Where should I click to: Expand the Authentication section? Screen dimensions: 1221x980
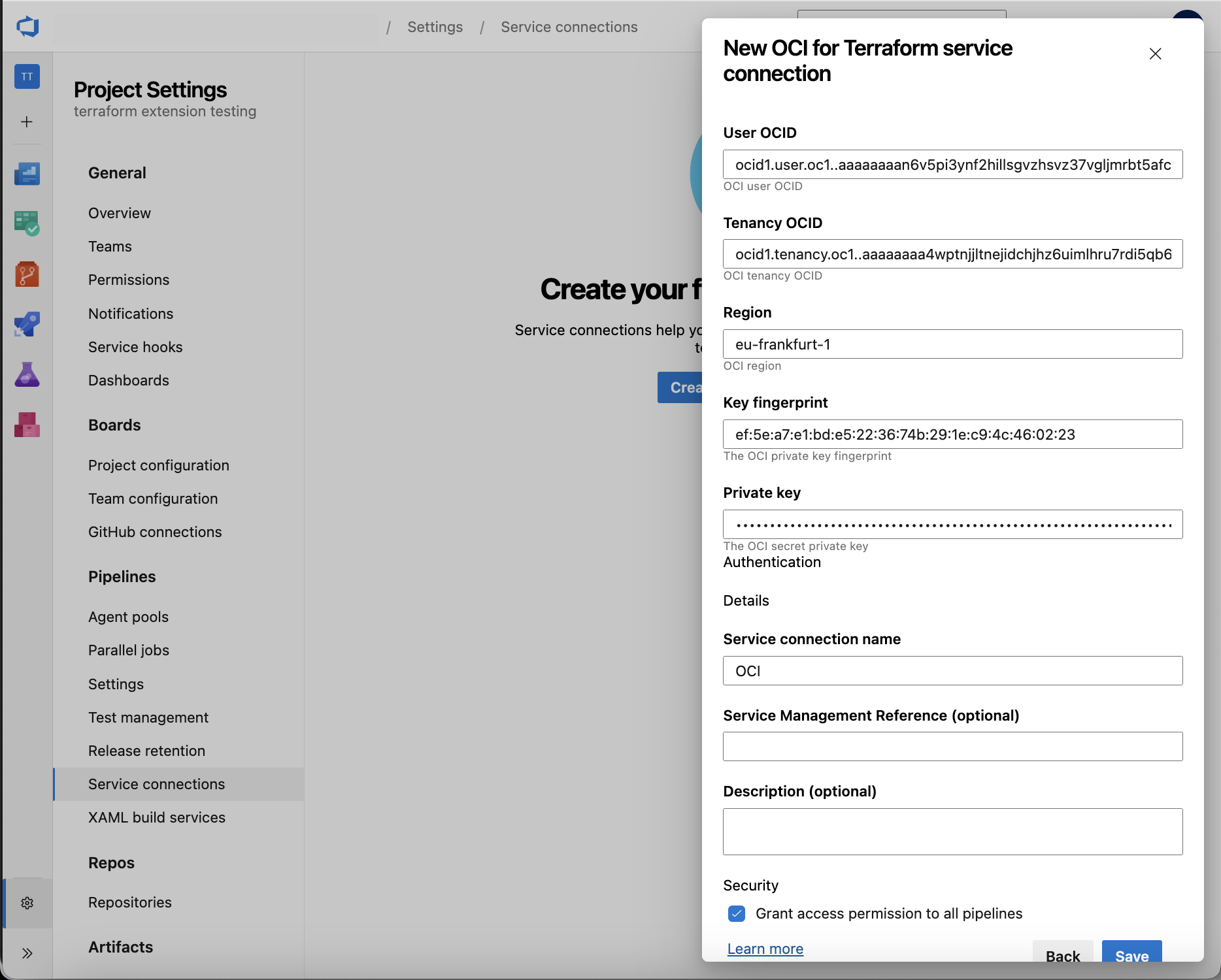click(772, 562)
